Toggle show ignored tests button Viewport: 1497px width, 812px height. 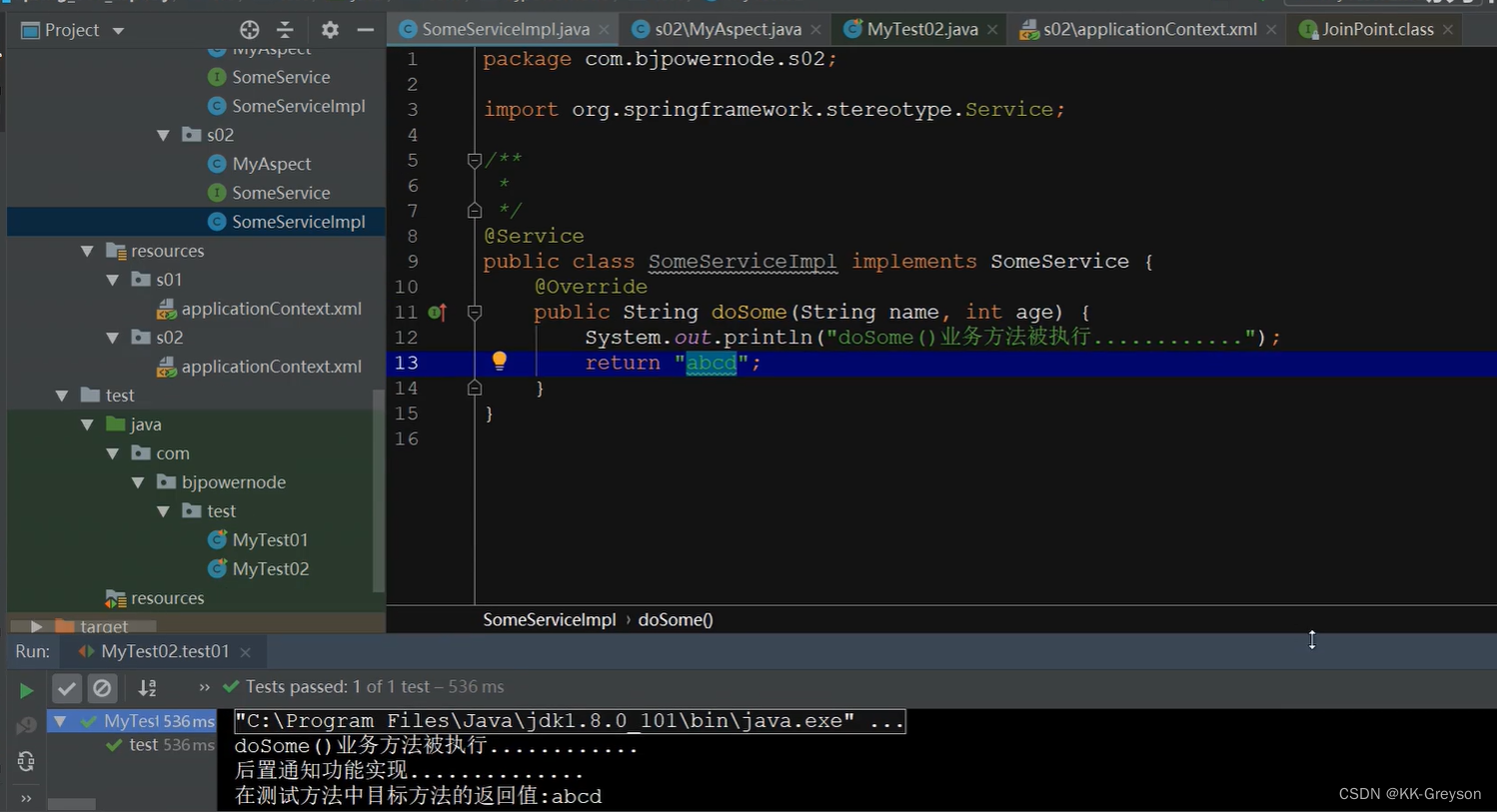(102, 688)
